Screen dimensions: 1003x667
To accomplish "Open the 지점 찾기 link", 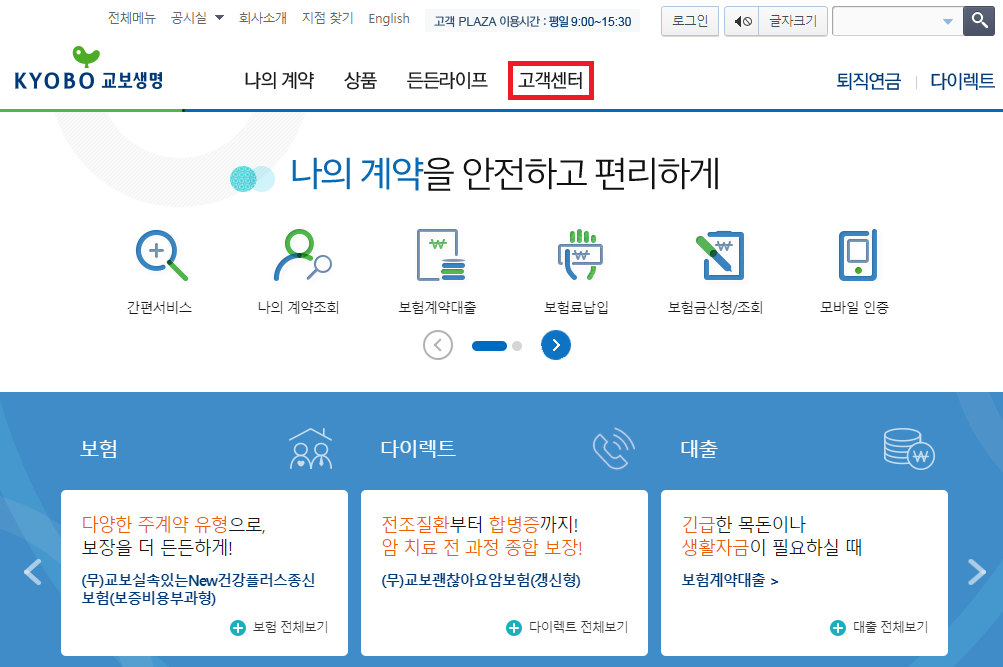I will click(x=328, y=18).
